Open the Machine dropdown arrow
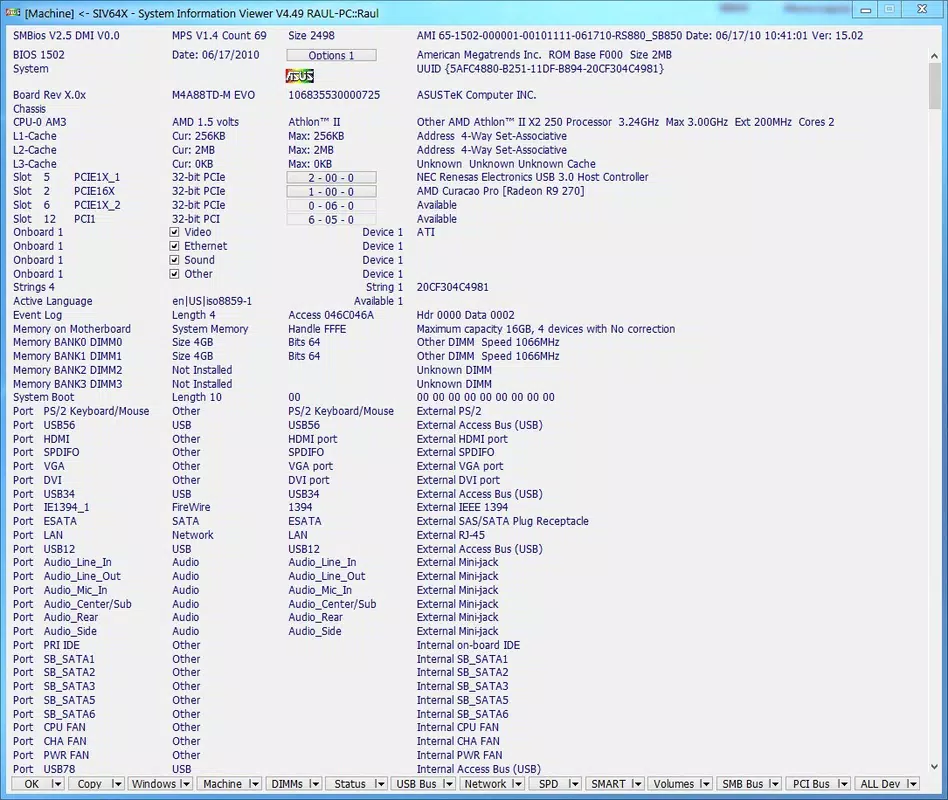This screenshot has height=800, width=948. (254, 784)
